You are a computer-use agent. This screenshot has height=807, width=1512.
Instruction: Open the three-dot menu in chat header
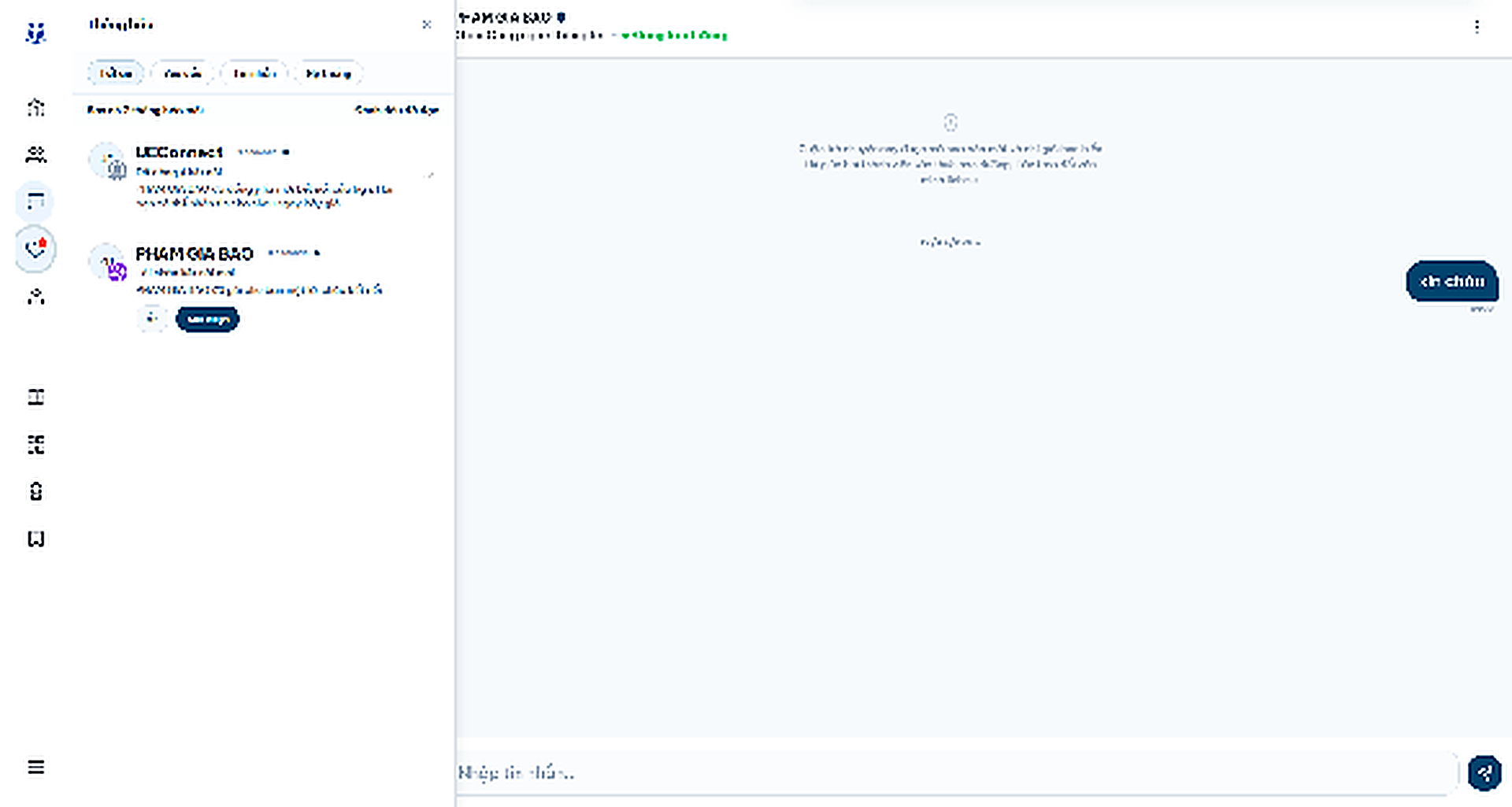pyautogui.click(x=1477, y=27)
